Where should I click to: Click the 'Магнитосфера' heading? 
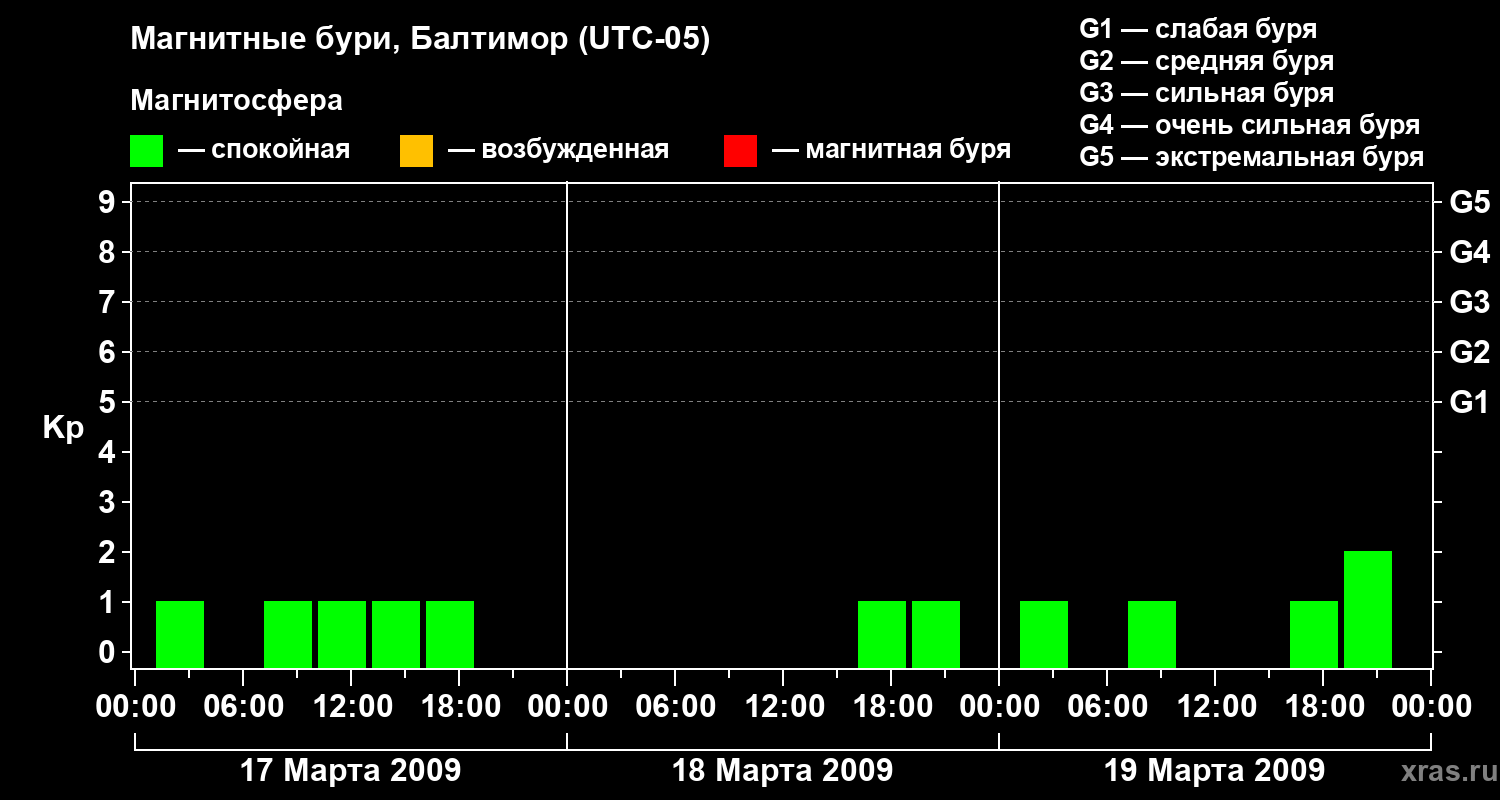tap(236, 101)
